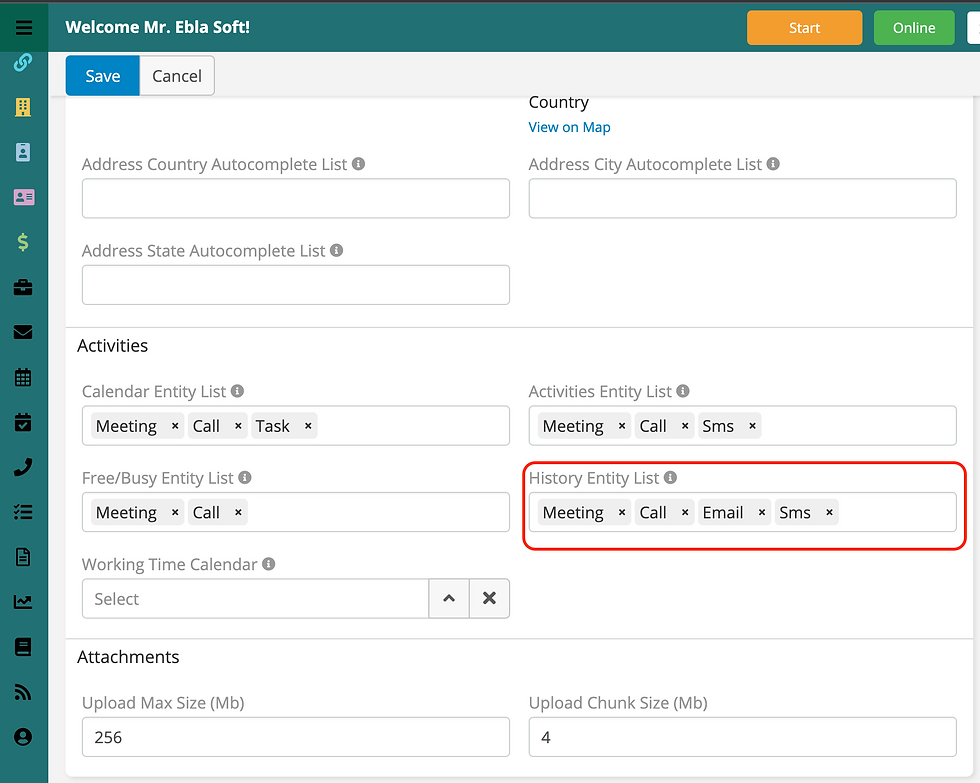Open the View on Map link
Screen dimensions: 980x783
(569, 127)
